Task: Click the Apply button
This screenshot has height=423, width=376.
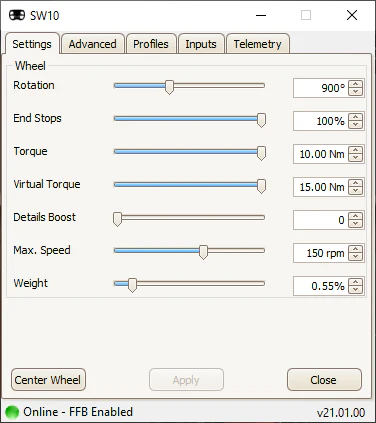Action: pos(186,380)
